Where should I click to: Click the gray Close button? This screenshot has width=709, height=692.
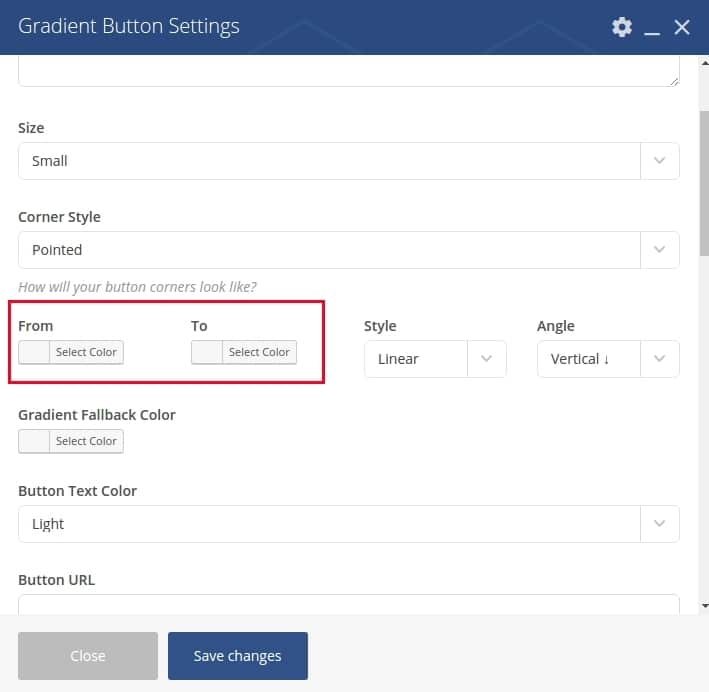pyautogui.click(x=88, y=656)
